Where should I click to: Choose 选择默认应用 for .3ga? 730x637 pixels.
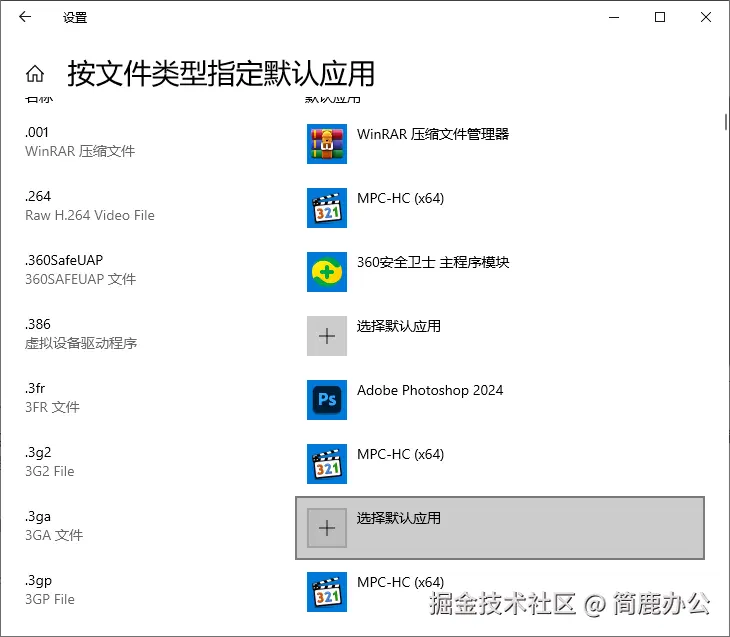tap(500, 528)
